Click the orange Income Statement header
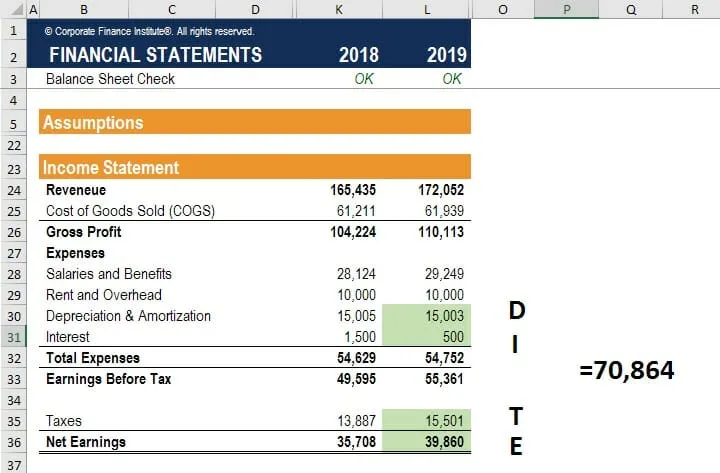This screenshot has height=473, width=720. (255, 167)
